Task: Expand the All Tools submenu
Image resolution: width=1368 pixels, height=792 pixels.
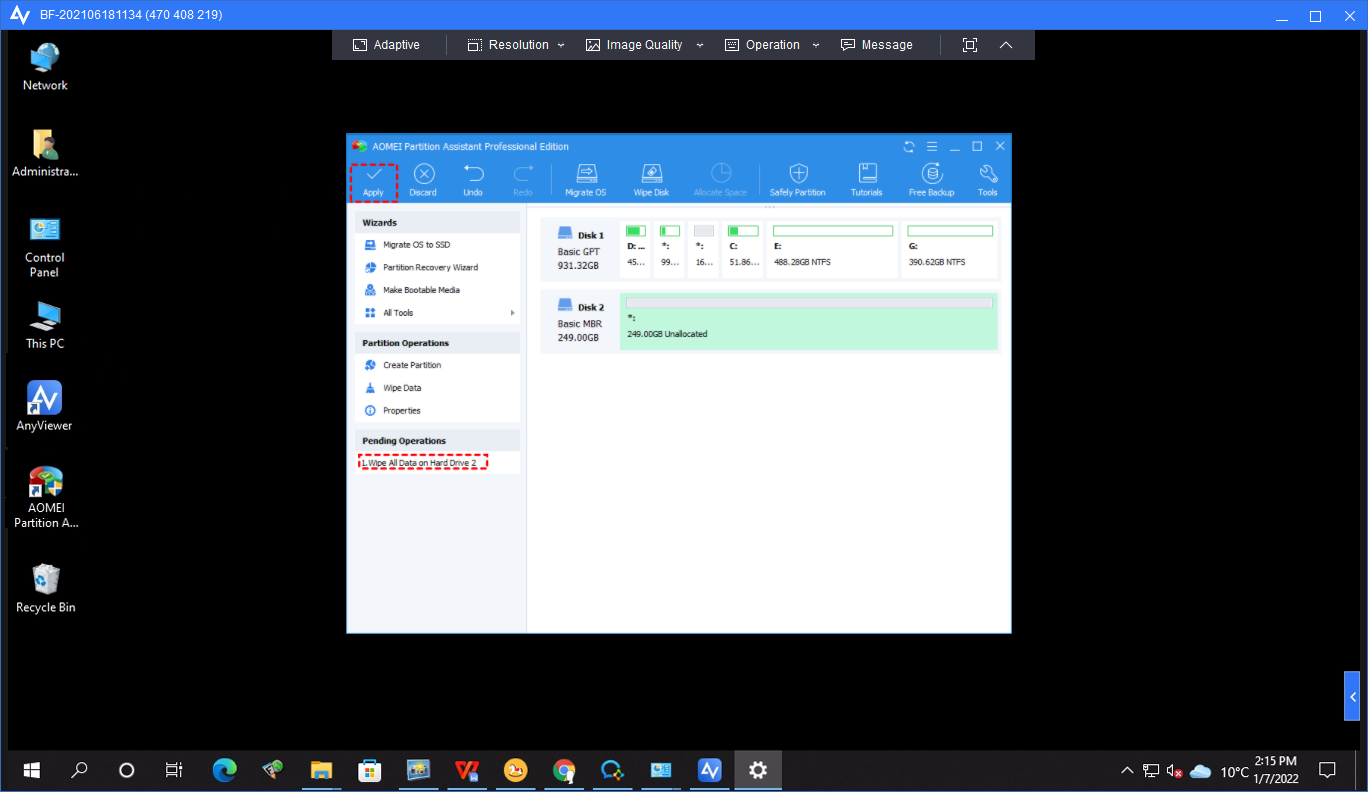Action: coord(438,313)
